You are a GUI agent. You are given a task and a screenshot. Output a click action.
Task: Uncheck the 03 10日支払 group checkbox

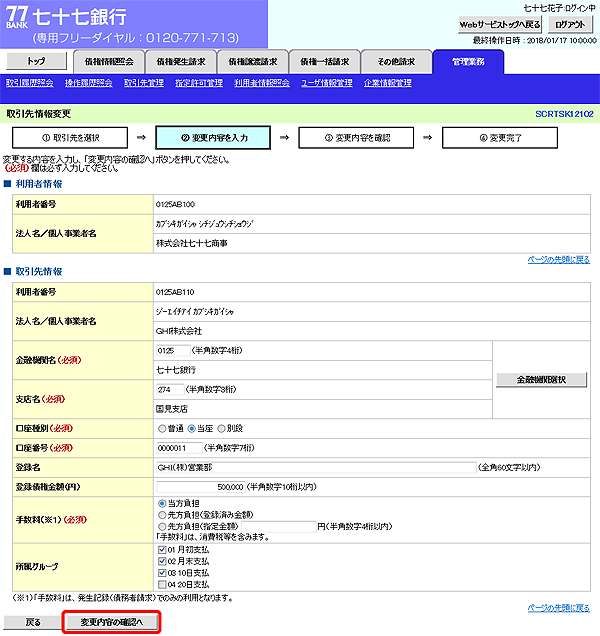162,573
